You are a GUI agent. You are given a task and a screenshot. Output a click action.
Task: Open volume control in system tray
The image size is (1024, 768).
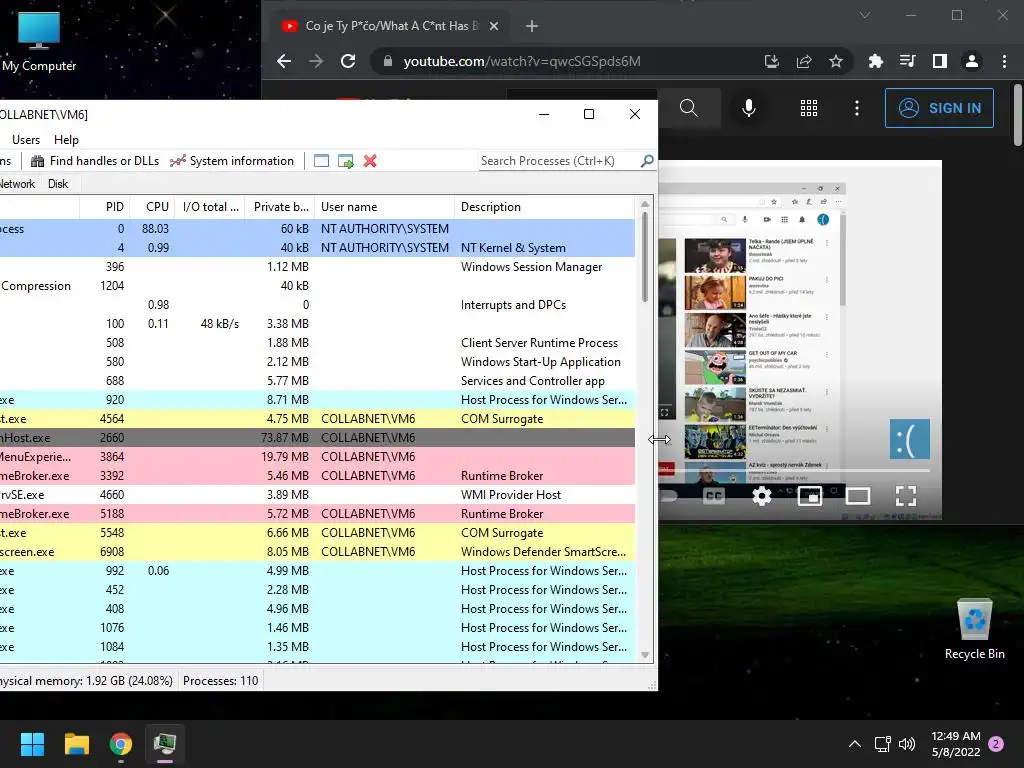coord(907,744)
